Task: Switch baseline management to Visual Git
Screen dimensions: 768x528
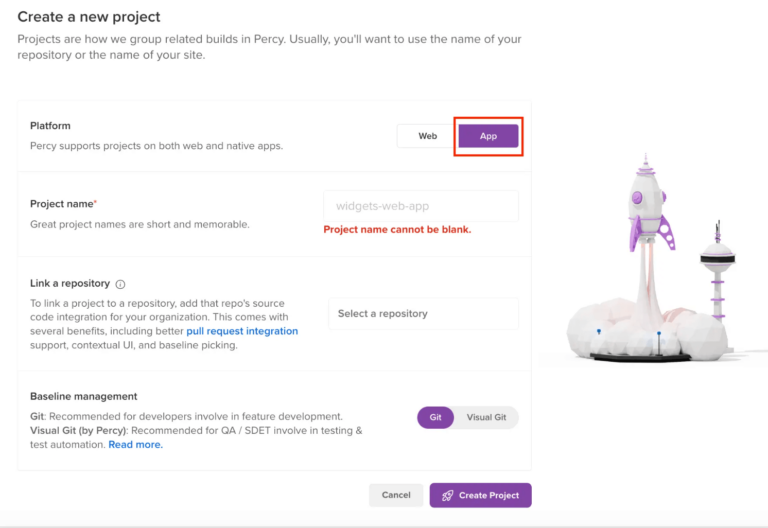Action: (x=486, y=417)
